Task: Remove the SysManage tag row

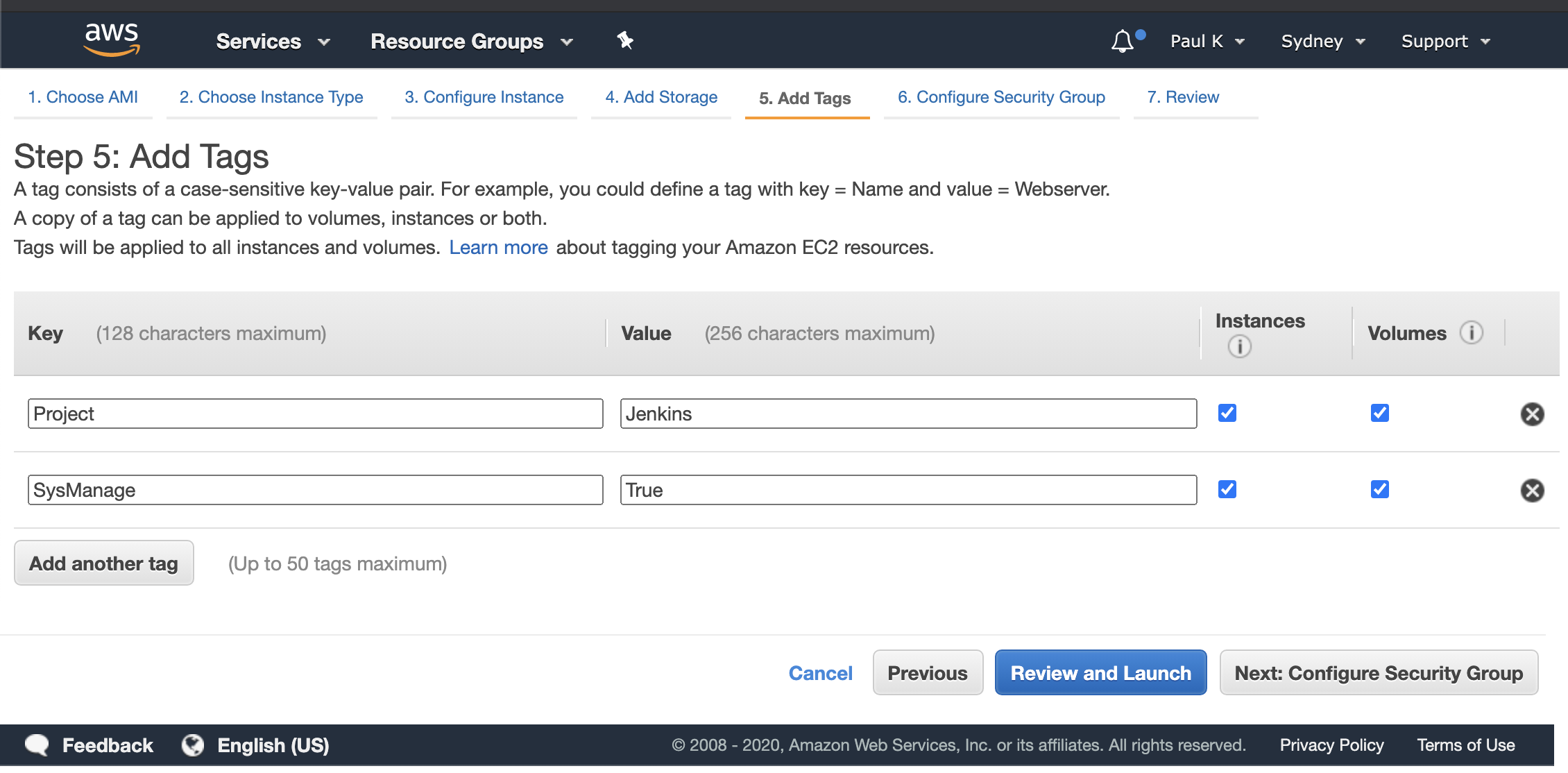Action: [1532, 491]
